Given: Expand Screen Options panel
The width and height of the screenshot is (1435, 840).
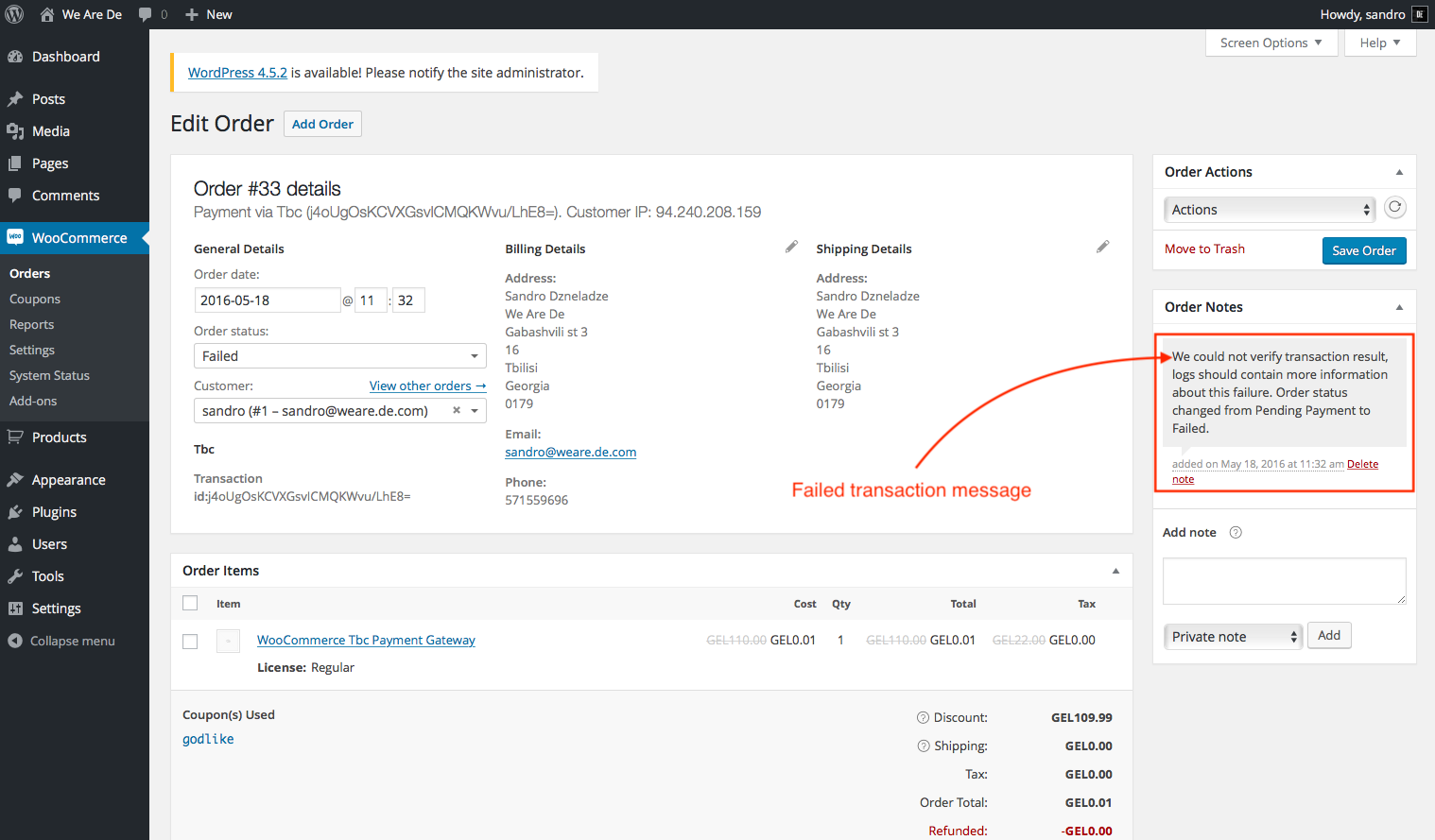Looking at the screenshot, I should point(1271,43).
